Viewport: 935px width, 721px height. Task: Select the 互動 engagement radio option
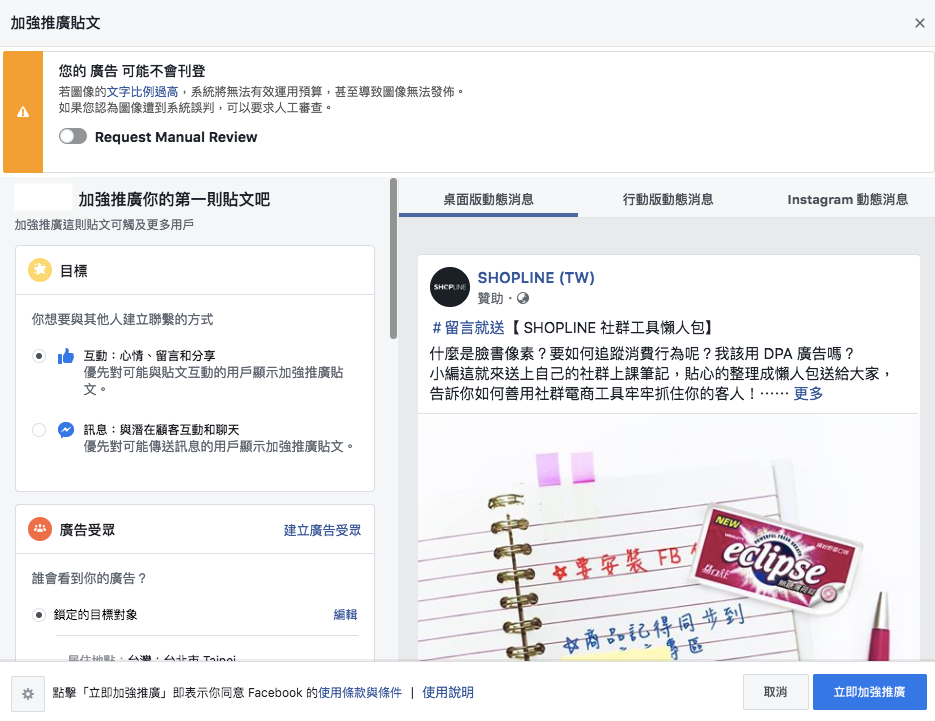pos(39,356)
